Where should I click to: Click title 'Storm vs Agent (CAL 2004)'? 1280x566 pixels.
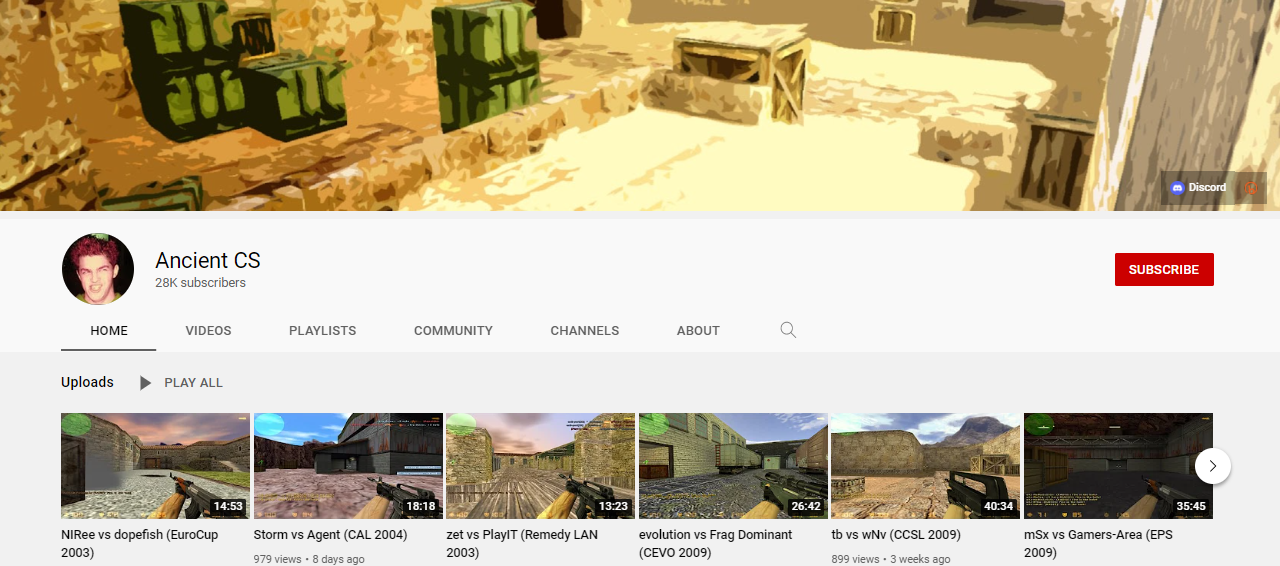pyautogui.click(x=331, y=535)
